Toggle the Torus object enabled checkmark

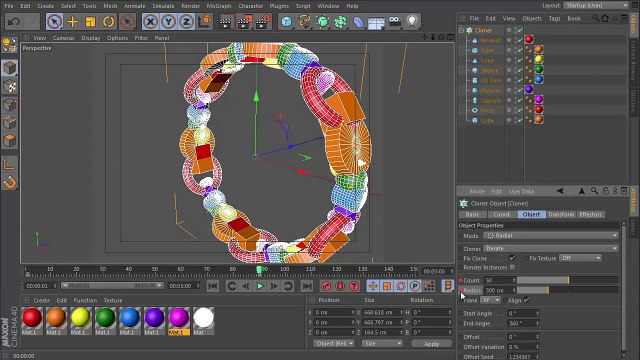click(520, 110)
